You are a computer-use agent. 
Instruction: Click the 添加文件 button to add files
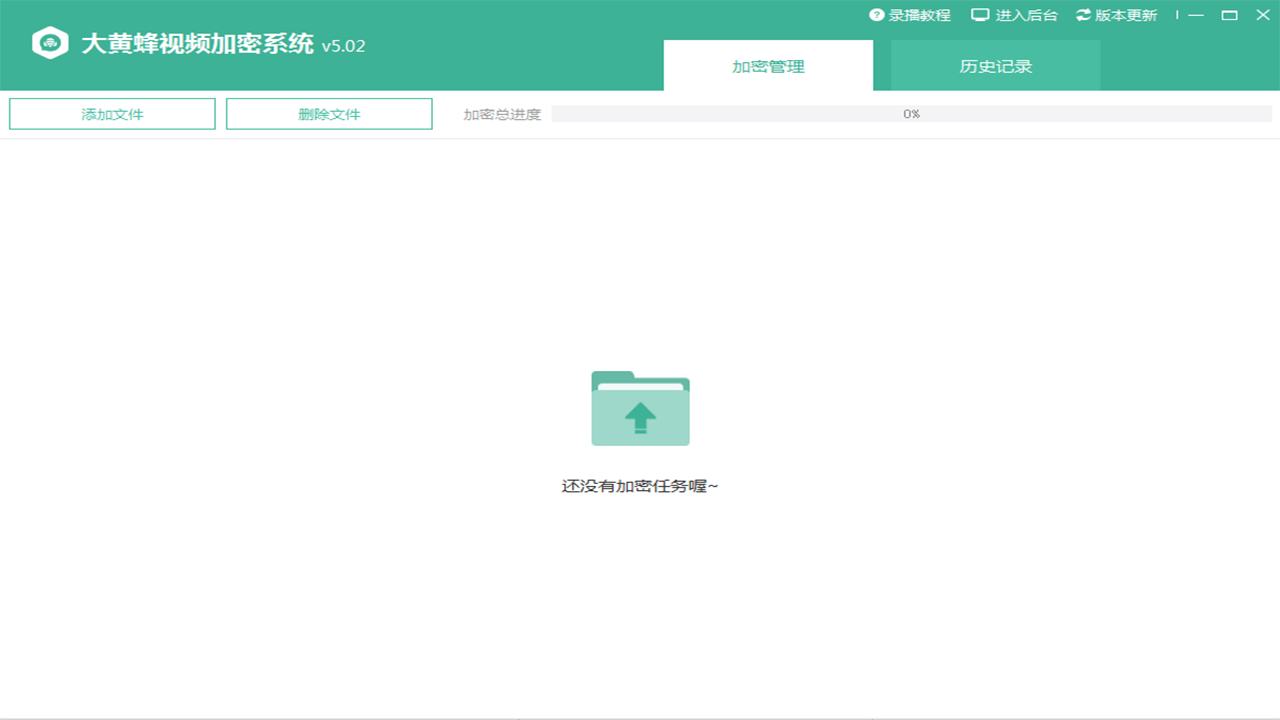(x=112, y=113)
